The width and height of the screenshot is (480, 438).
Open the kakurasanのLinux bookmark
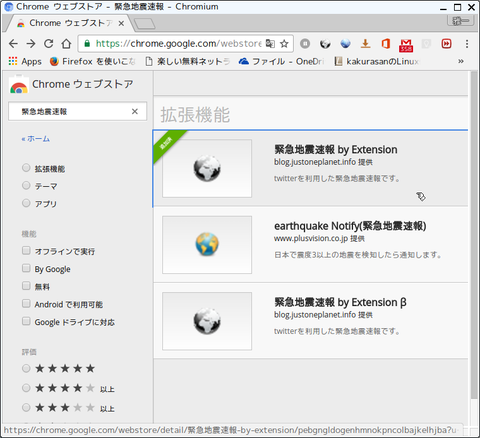[377, 61]
